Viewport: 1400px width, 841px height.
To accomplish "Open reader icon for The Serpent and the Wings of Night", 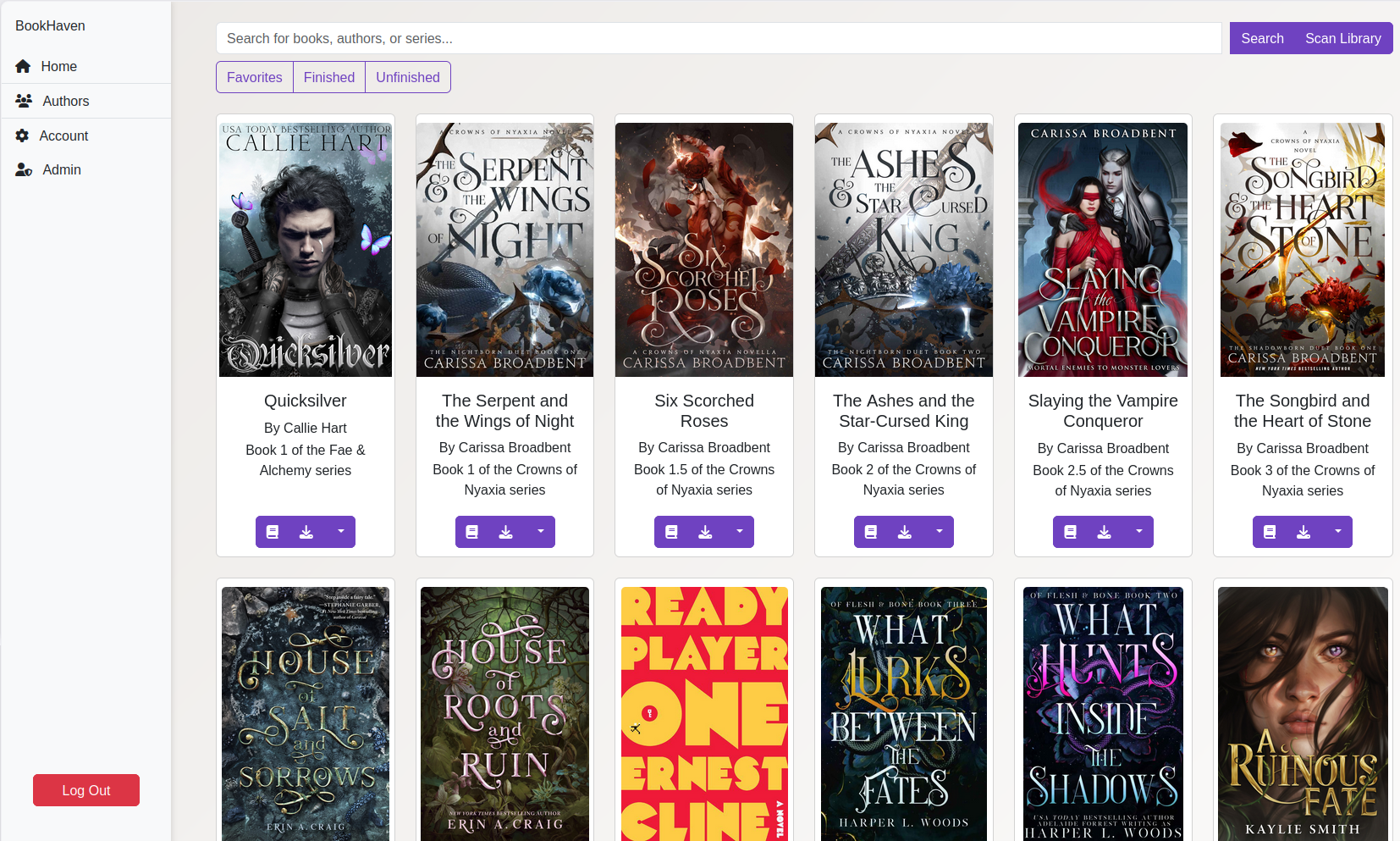I will (472, 532).
